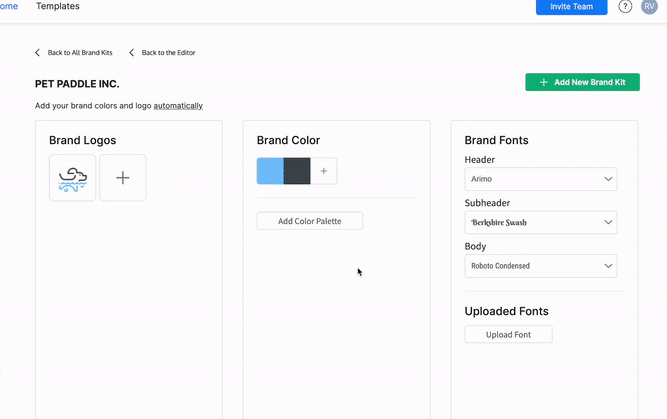Select the light blue brand color swatch

pyautogui.click(x=270, y=171)
